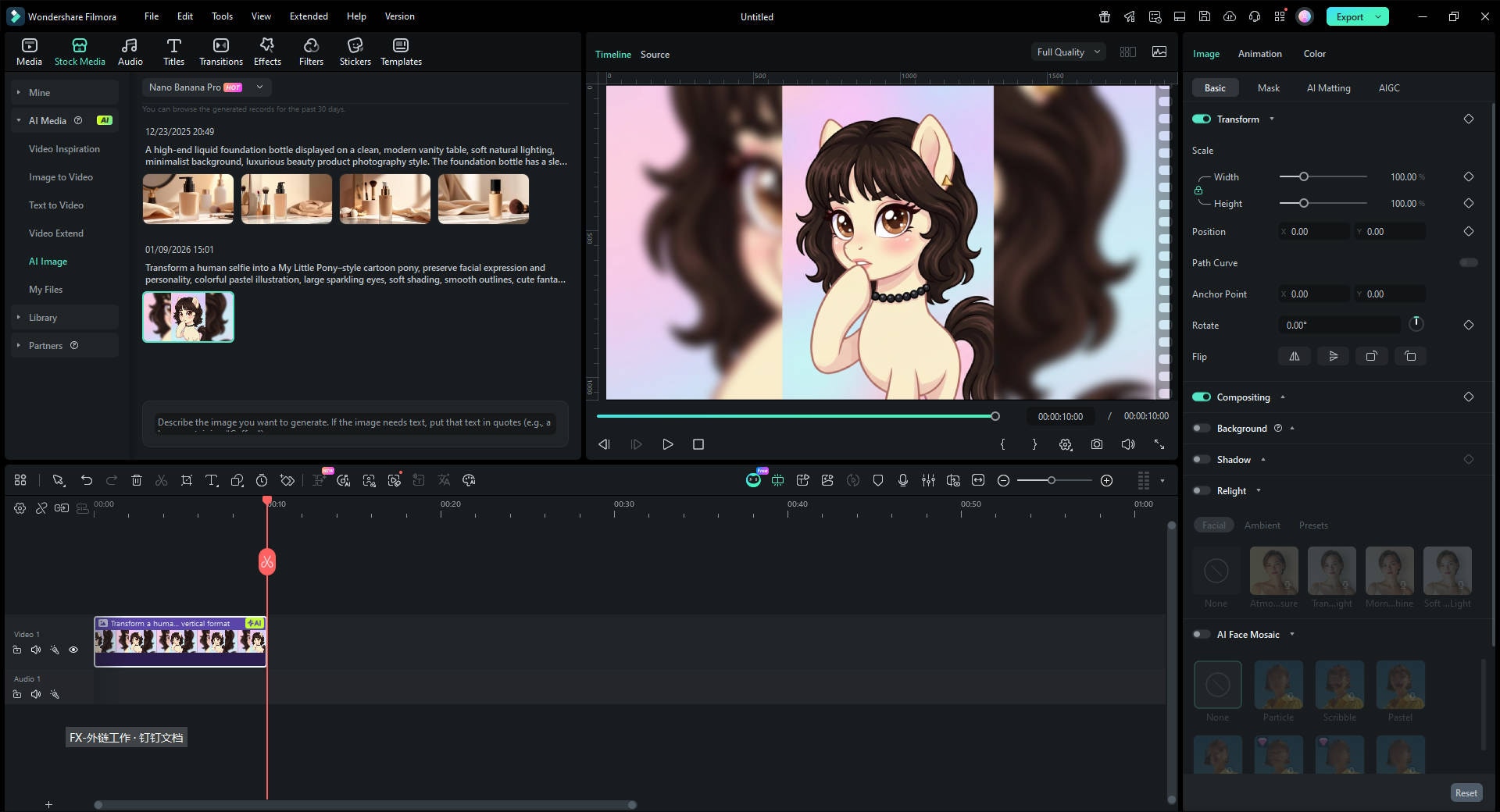This screenshot has height=812, width=1500.
Task: Click the Keyframe diamond icon in the toolbar
Action: [288, 480]
